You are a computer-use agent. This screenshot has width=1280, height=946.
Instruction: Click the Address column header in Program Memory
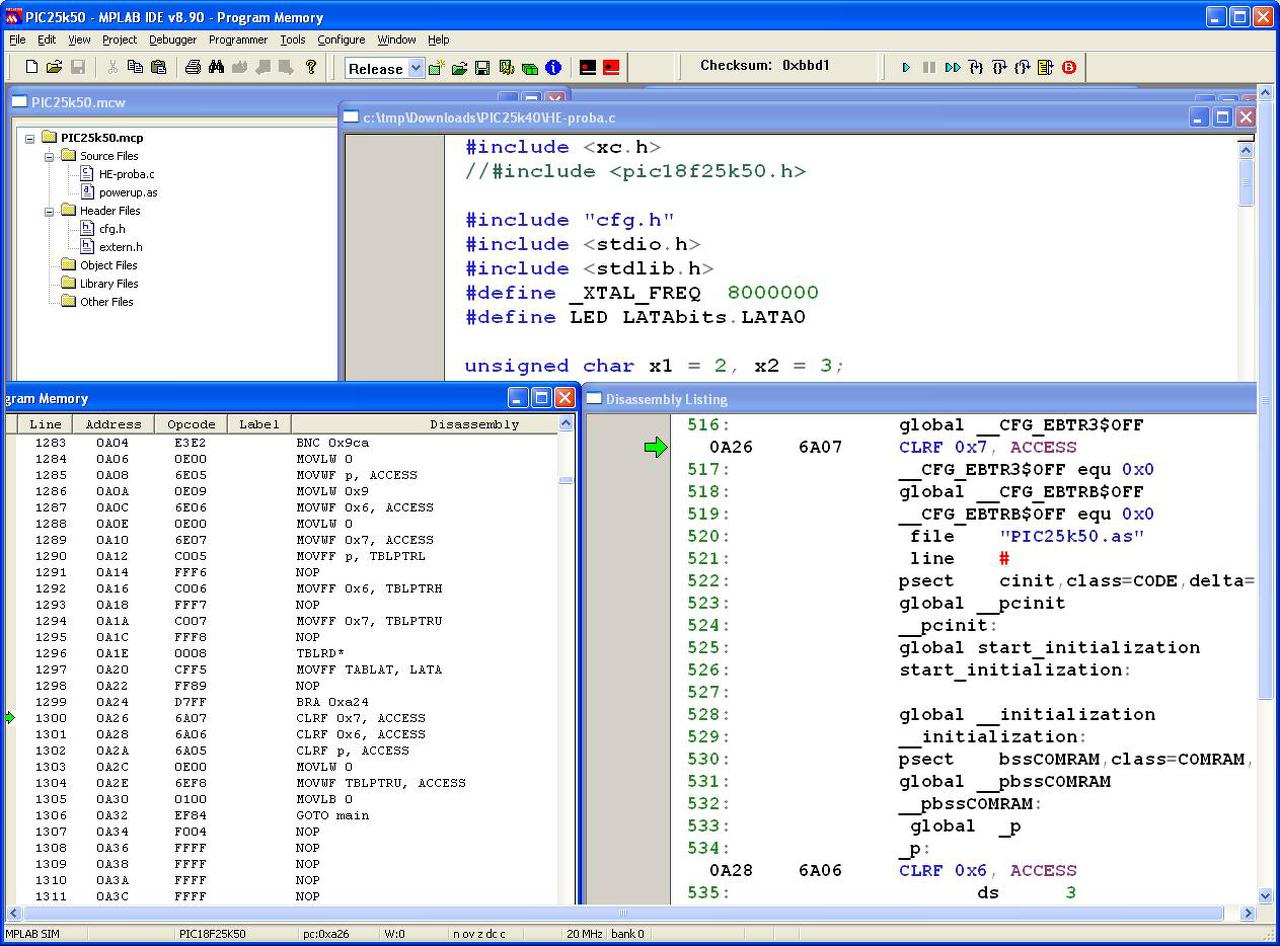pos(113,424)
